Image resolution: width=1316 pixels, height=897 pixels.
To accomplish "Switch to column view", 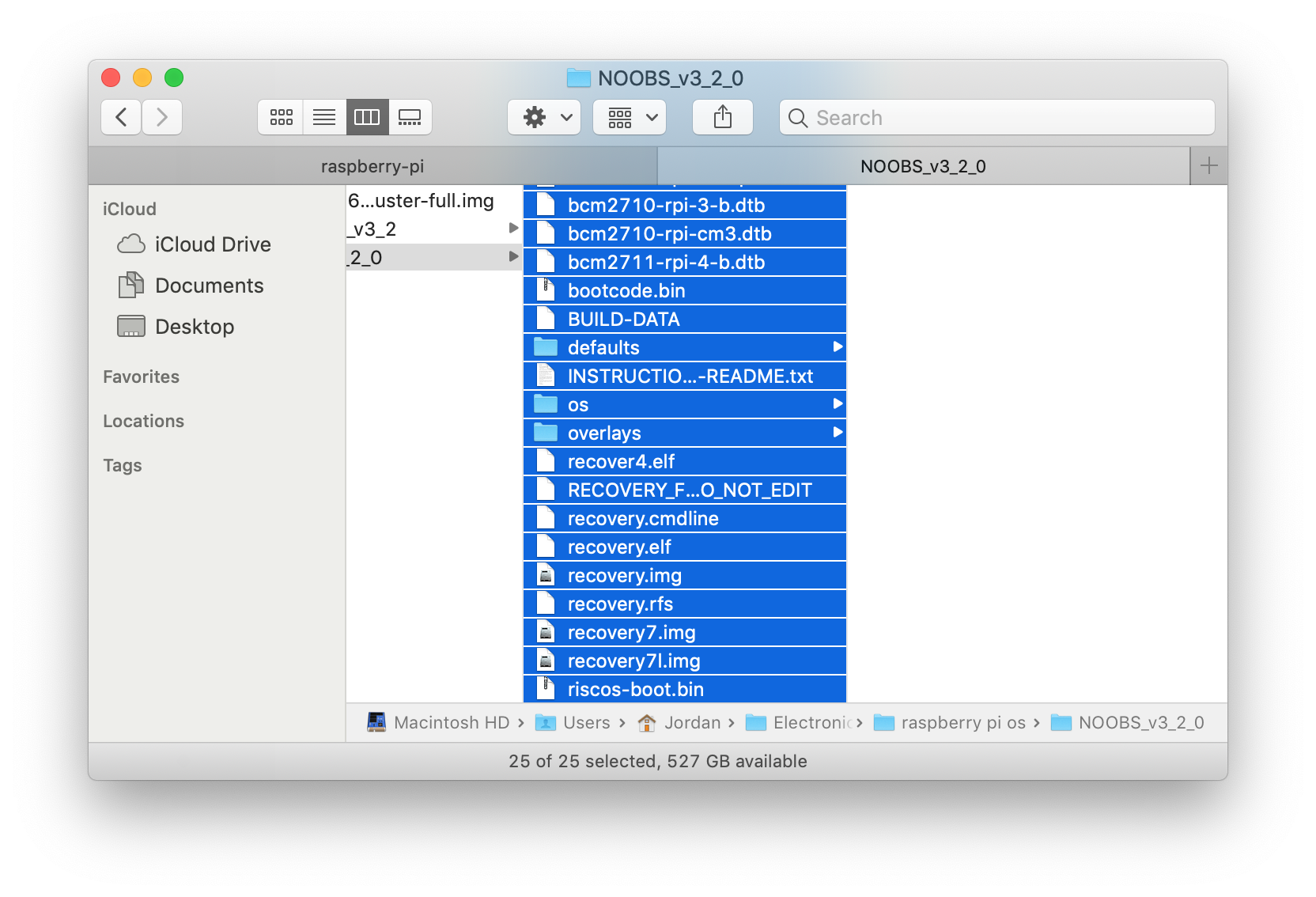I will (367, 117).
